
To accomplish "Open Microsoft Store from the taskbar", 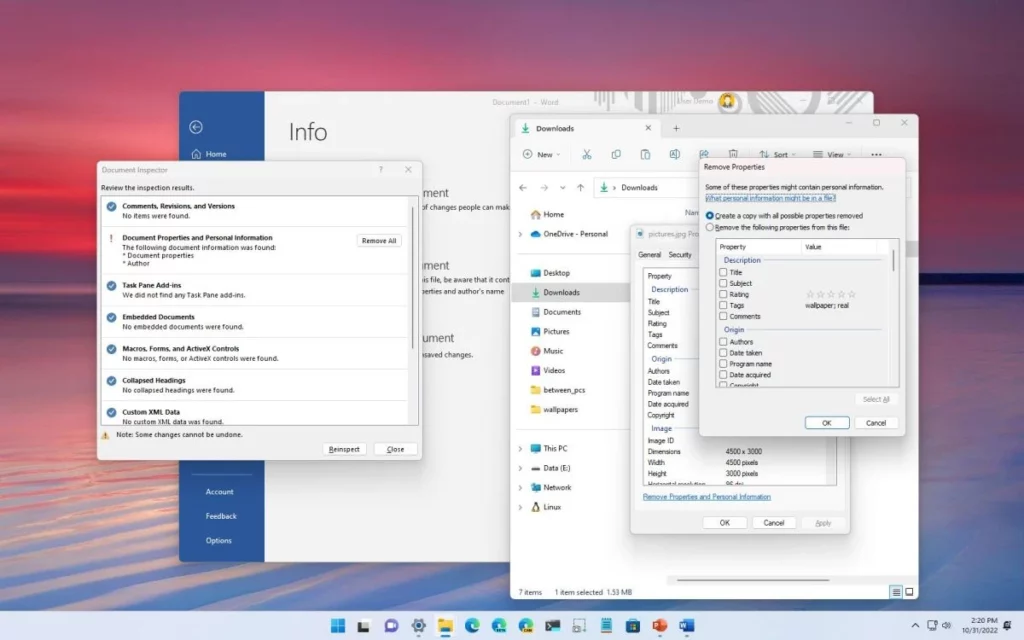I will [633, 626].
